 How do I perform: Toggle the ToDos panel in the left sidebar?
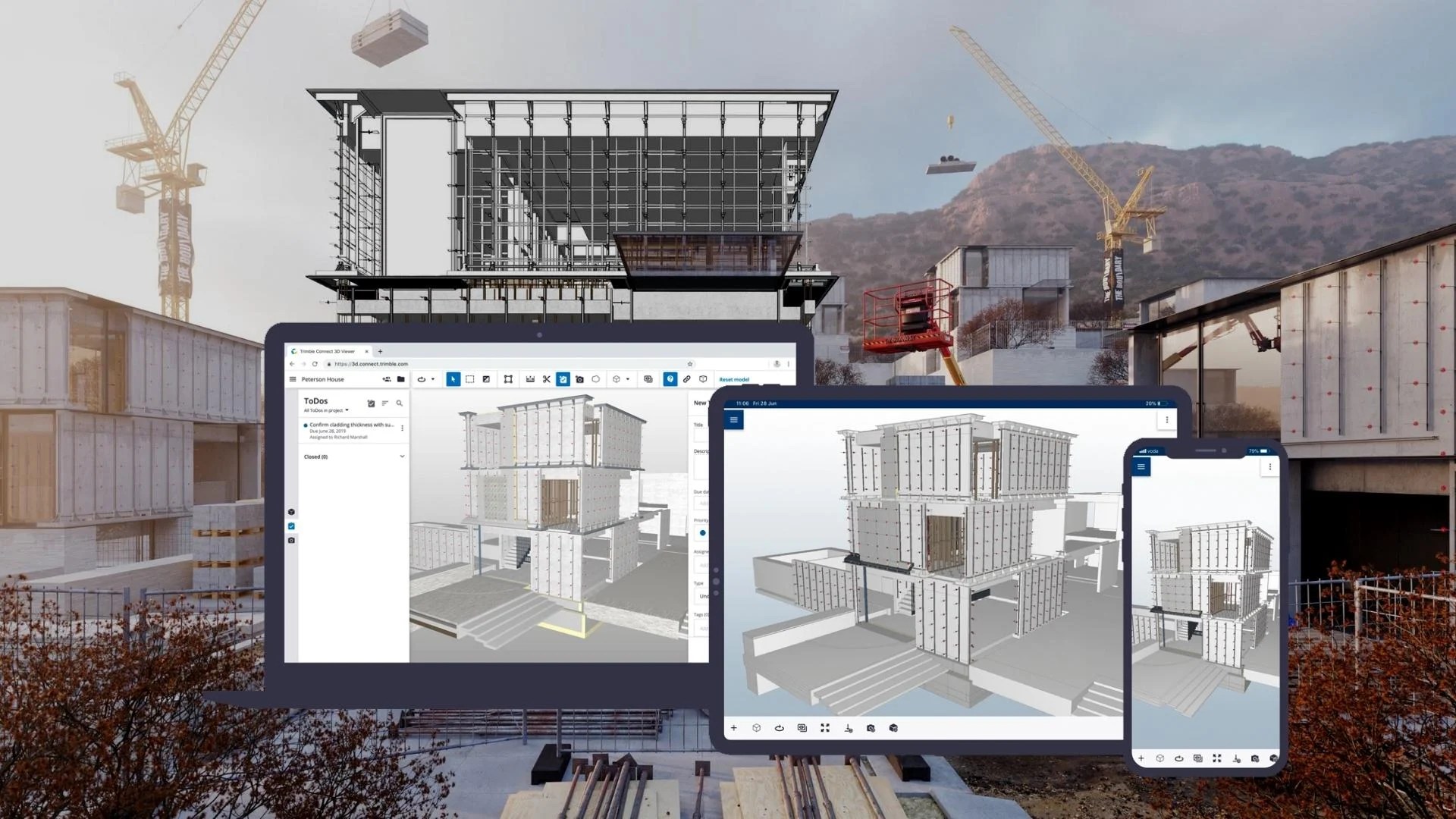(x=291, y=526)
